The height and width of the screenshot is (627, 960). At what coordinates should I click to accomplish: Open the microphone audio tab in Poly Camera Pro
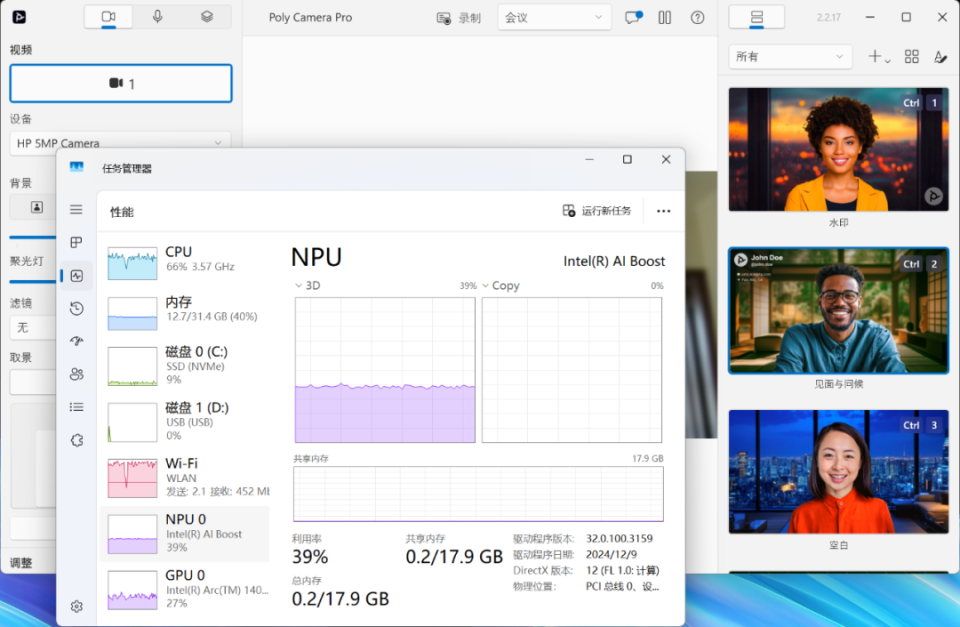tap(157, 17)
